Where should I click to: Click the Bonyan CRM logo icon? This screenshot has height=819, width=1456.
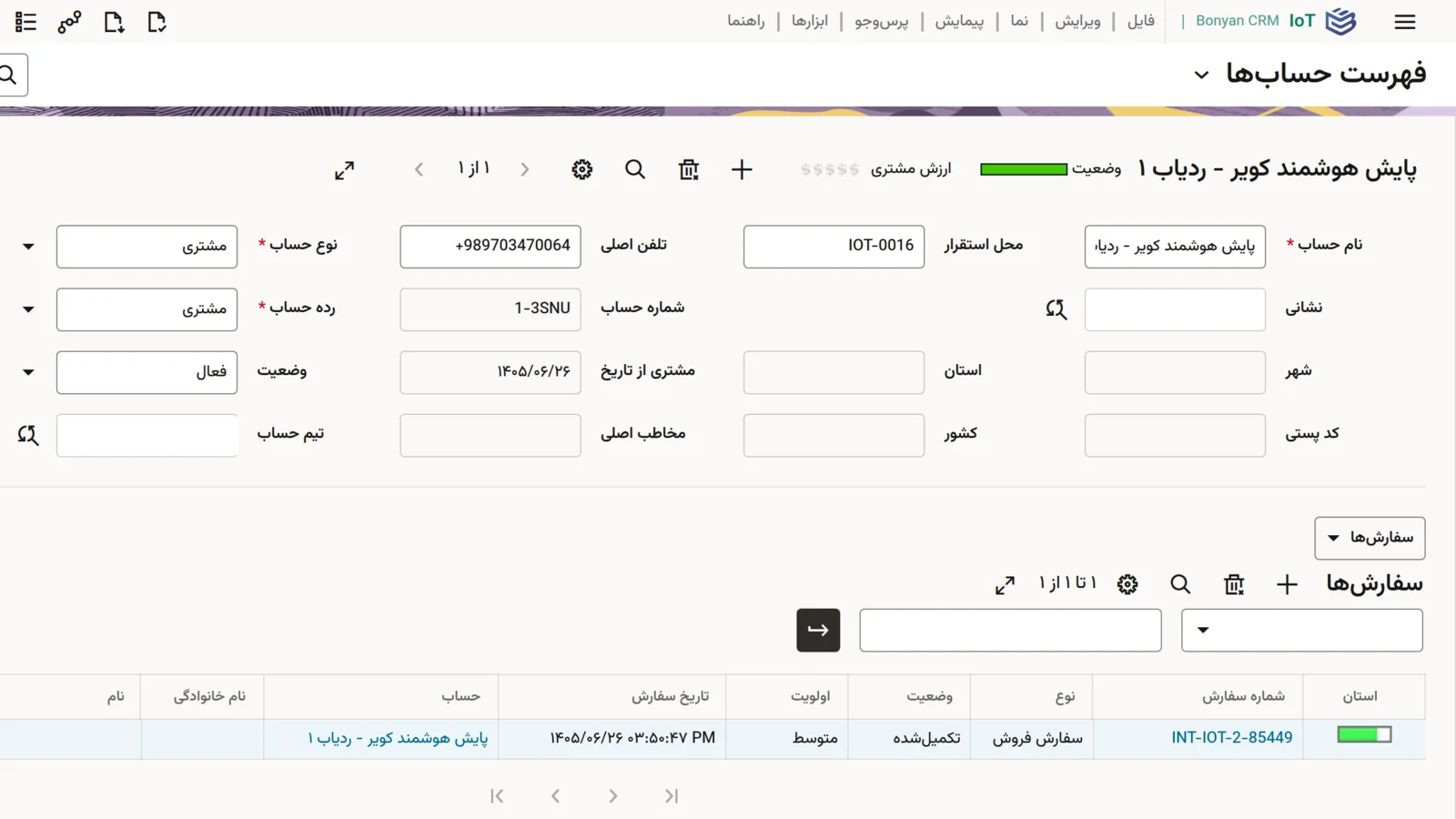point(1340,21)
